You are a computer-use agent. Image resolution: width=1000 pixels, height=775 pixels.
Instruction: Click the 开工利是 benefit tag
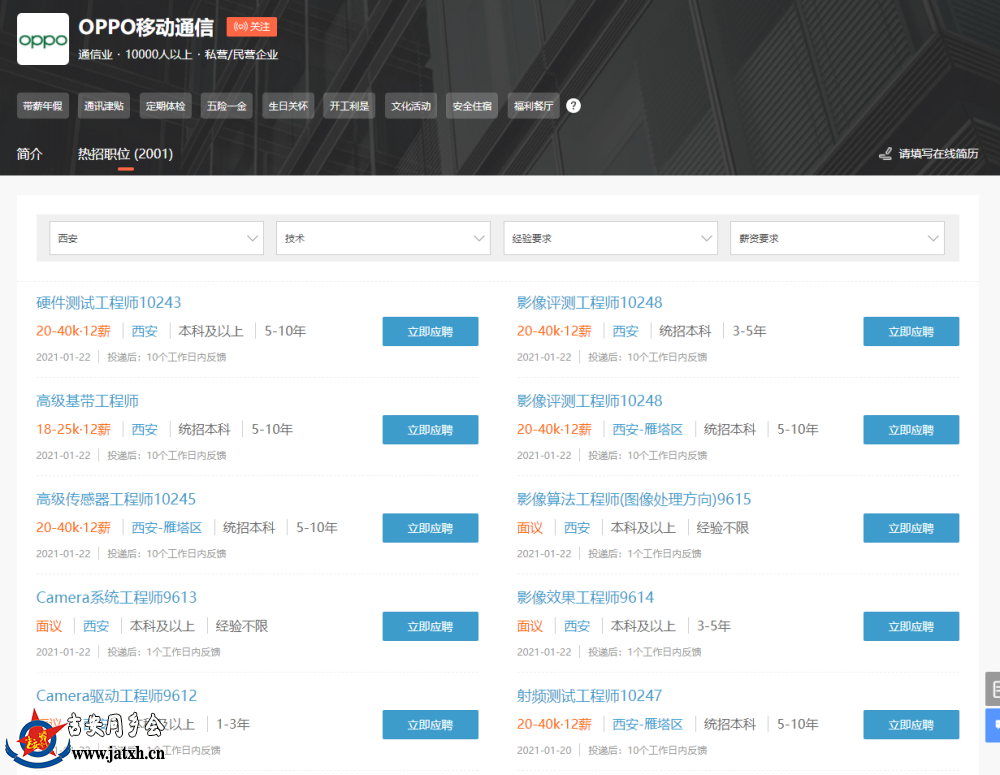pos(349,106)
